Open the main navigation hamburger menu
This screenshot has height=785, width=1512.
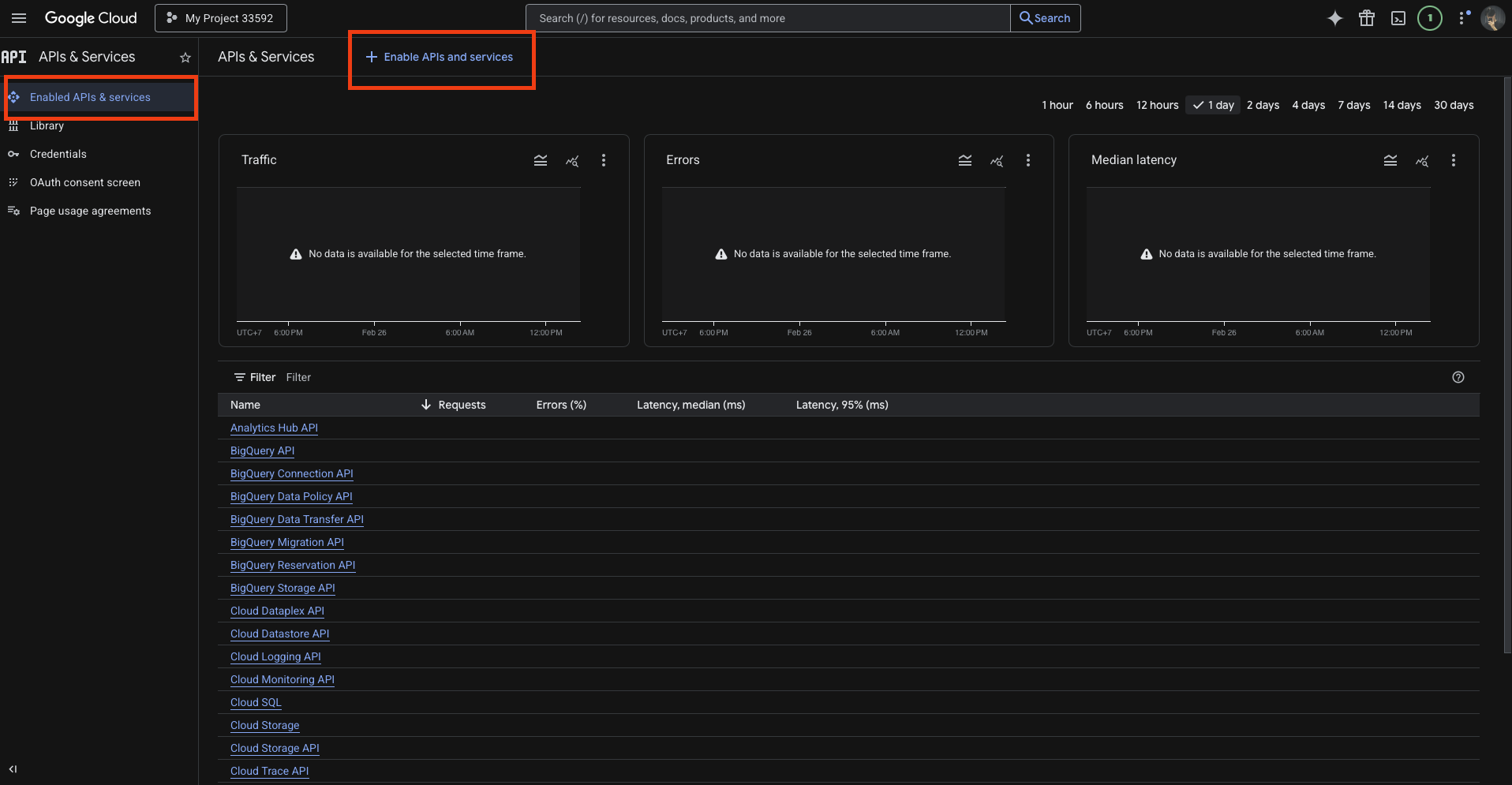pos(19,18)
